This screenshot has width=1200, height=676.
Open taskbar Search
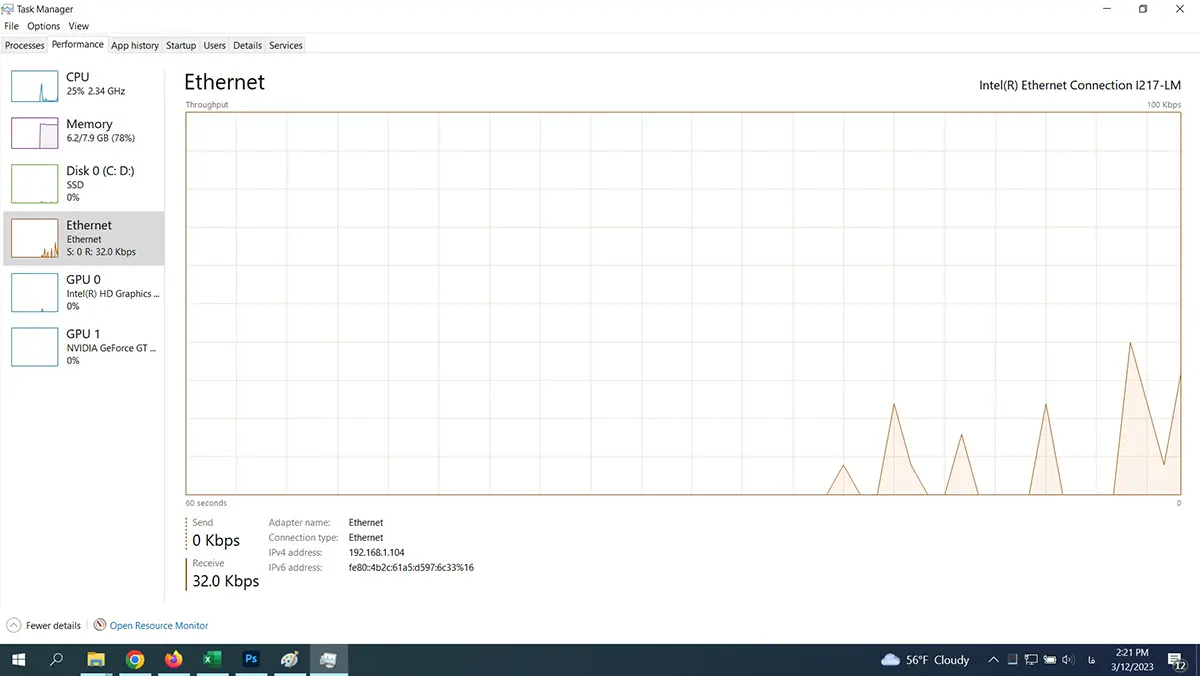click(x=57, y=660)
